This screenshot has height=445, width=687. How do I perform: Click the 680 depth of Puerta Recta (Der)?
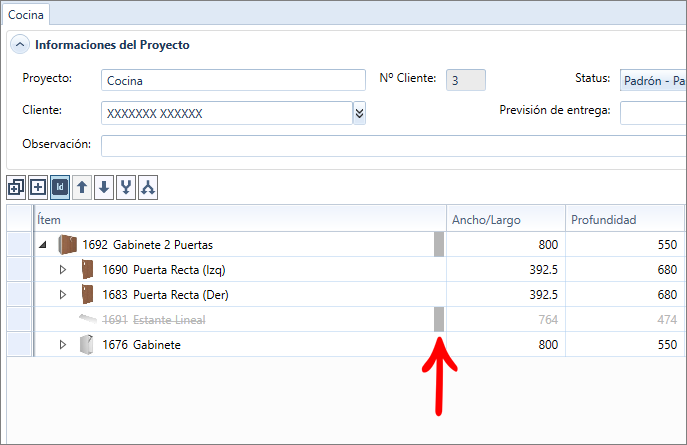tap(667, 295)
